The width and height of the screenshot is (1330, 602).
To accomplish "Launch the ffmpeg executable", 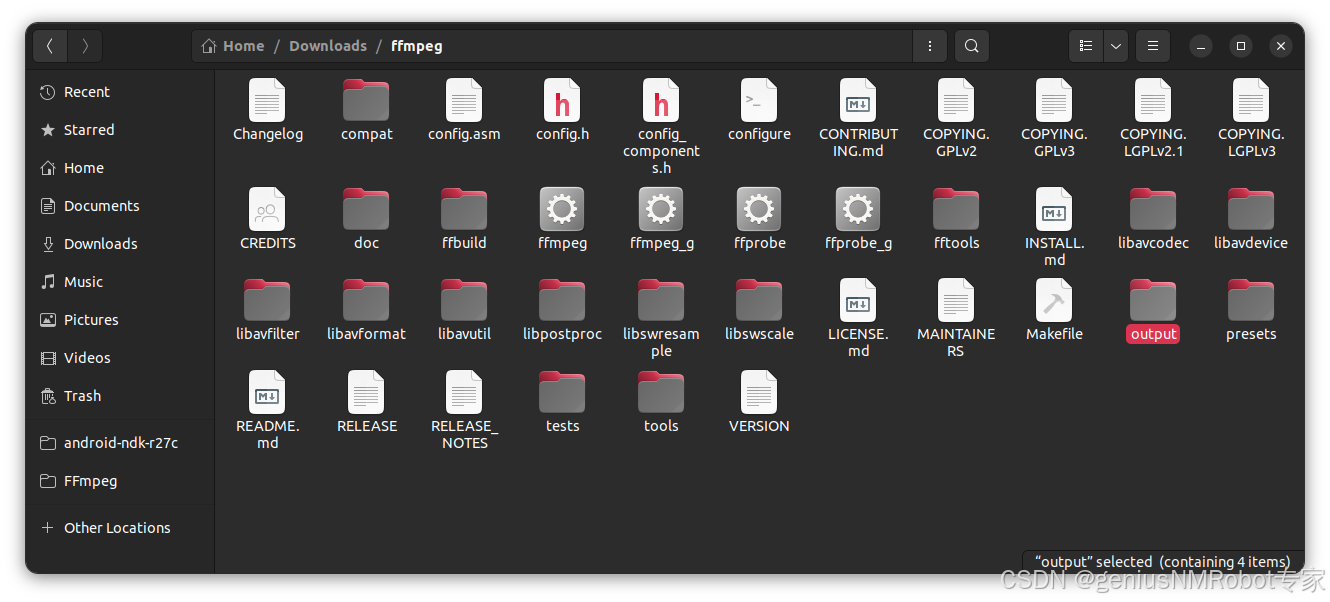I will [x=562, y=210].
